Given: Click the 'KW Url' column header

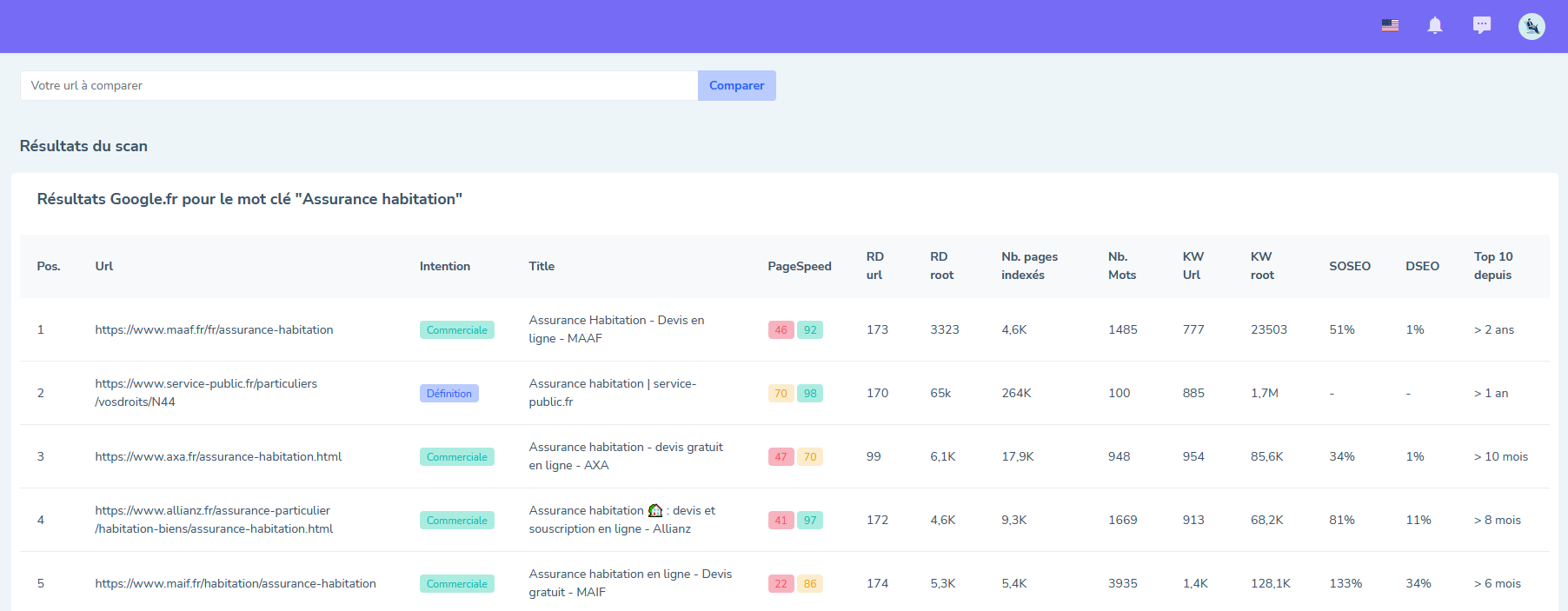Looking at the screenshot, I should click(1193, 266).
